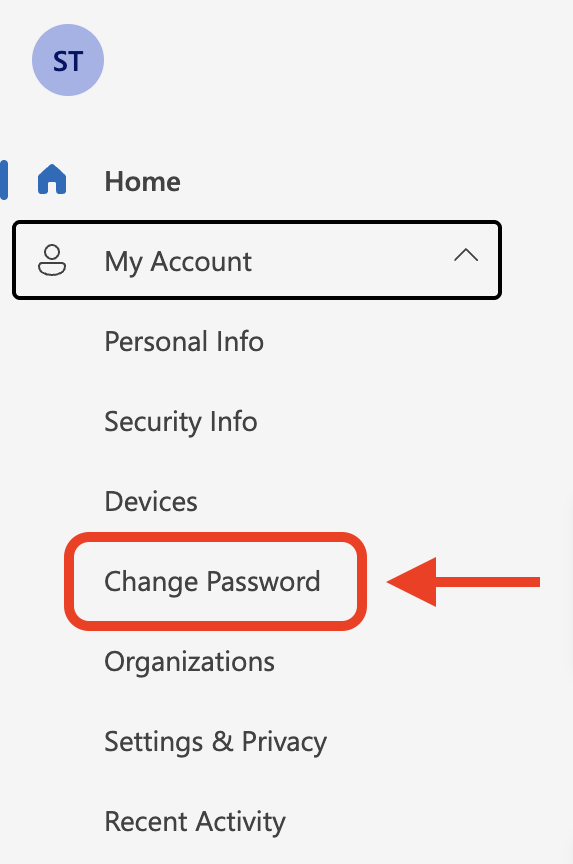Open Security Info page
Image resolution: width=573 pixels, height=864 pixels.
181,422
